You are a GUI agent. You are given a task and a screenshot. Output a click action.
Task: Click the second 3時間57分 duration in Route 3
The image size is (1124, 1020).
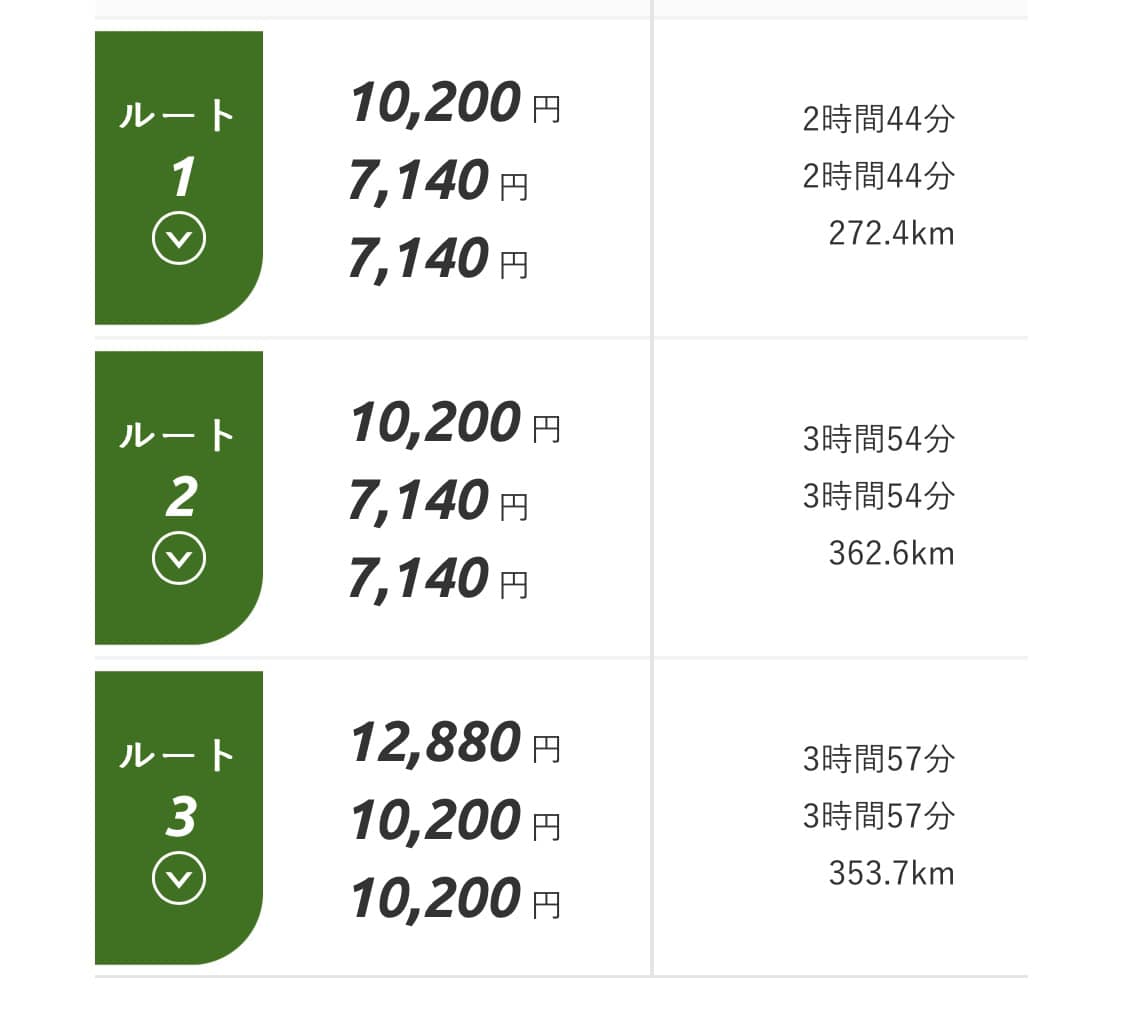click(x=878, y=817)
